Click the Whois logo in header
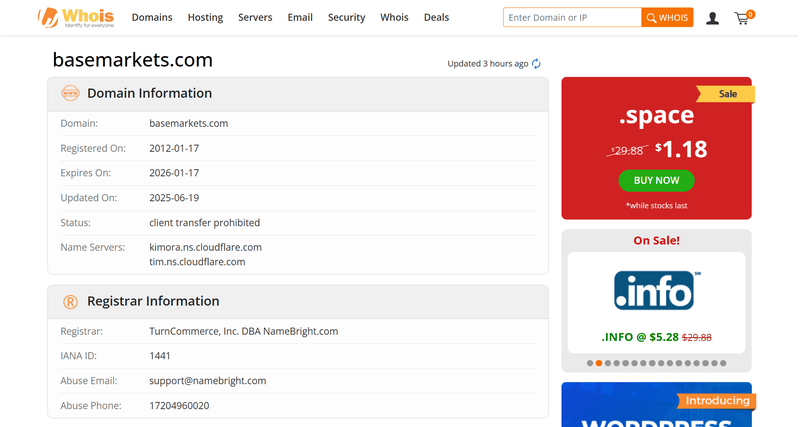Screen dimensions: 800x427 pyautogui.click(x=76, y=17)
